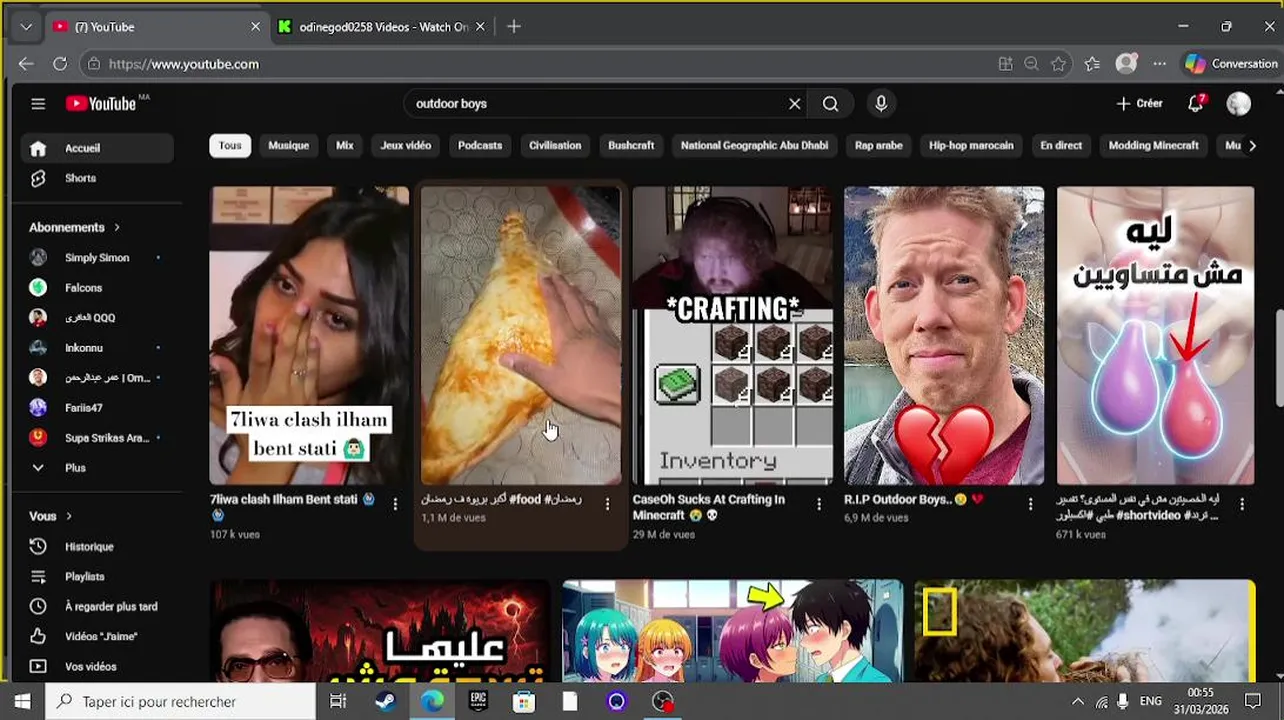Go to Accueil in the sidebar
The height and width of the screenshot is (720, 1284).
pos(97,148)
